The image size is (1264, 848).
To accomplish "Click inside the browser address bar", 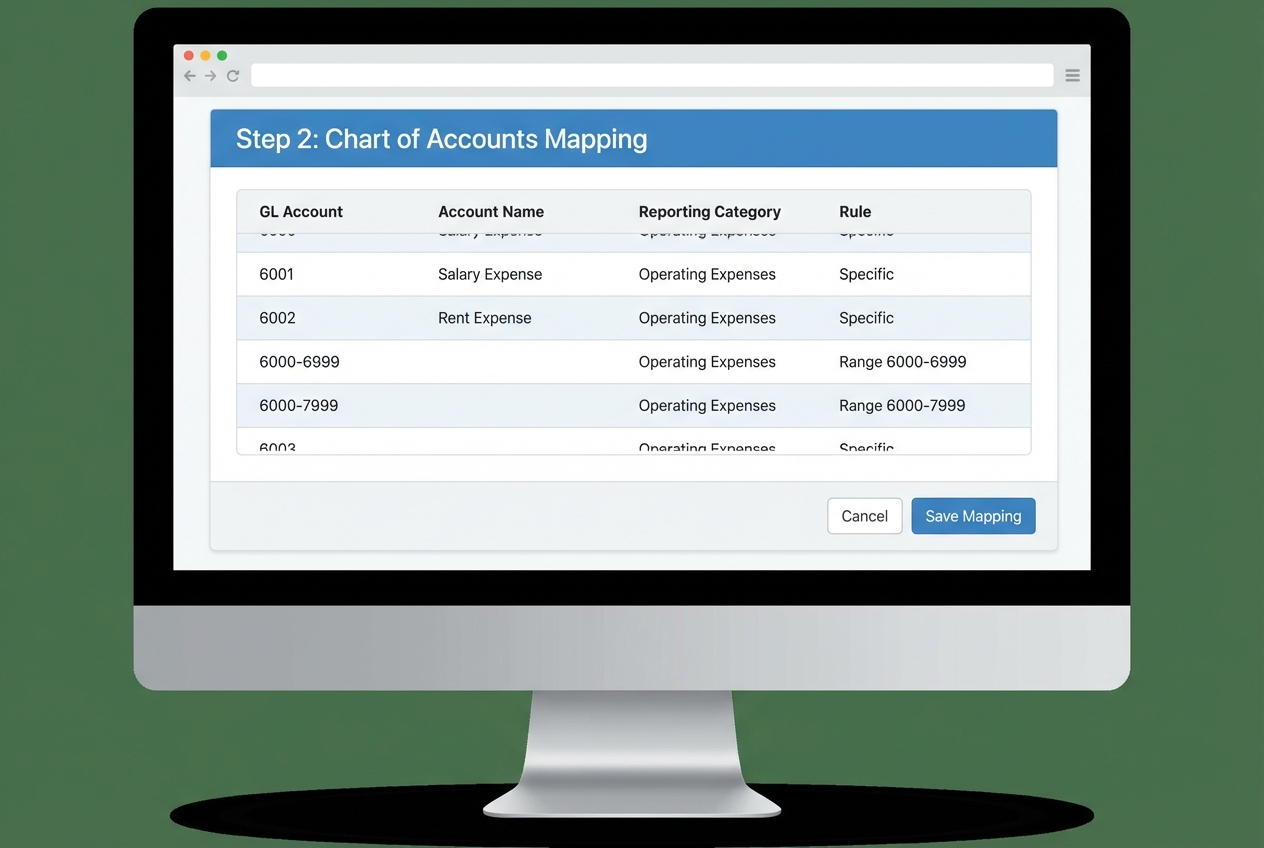I will [650, 75].
